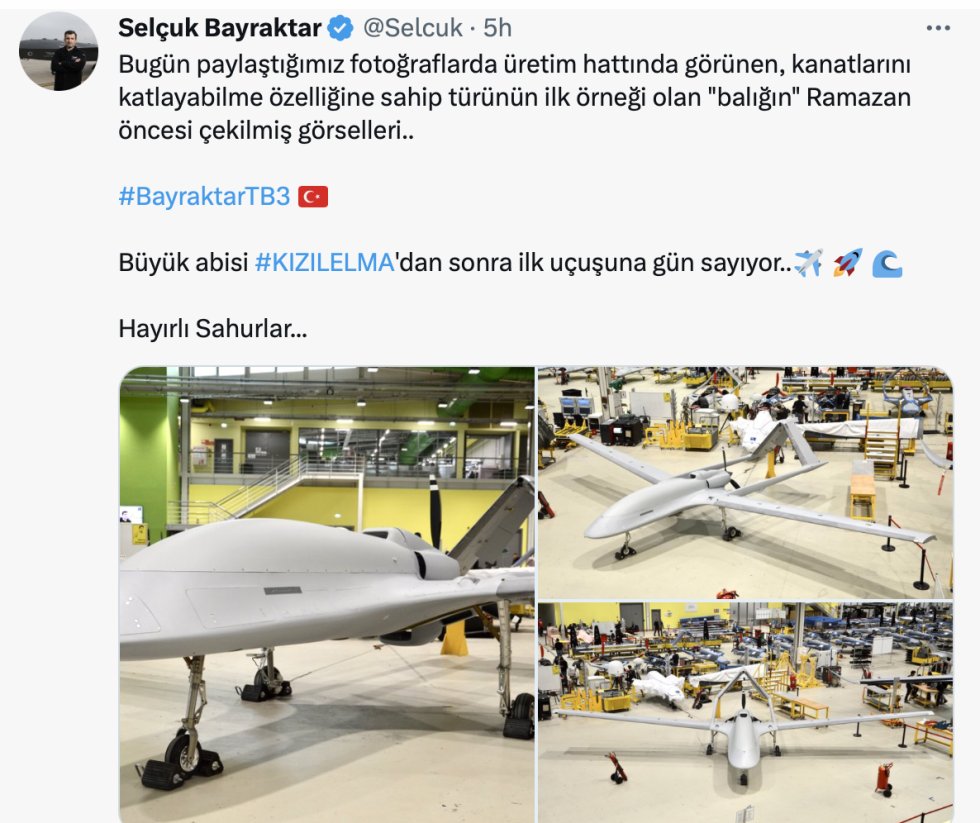Screen dimensions: 980x823
Task: Click the tweet's first paragraph text
Action: tap(514, 97)
